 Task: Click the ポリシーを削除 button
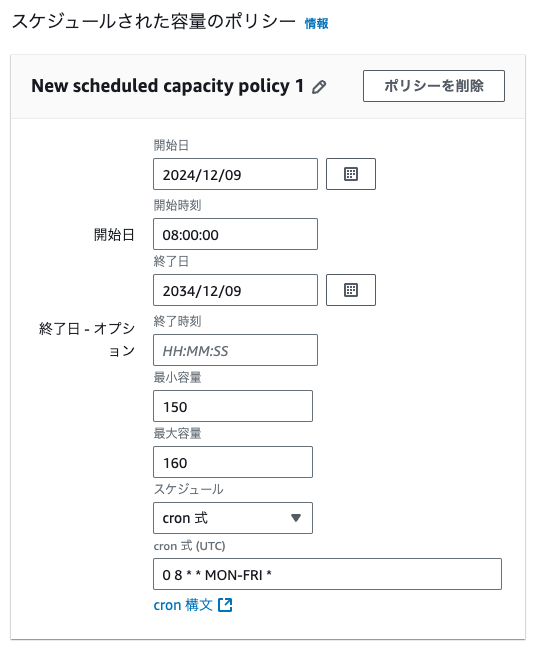pyautogui.click(x=434, y=86)
